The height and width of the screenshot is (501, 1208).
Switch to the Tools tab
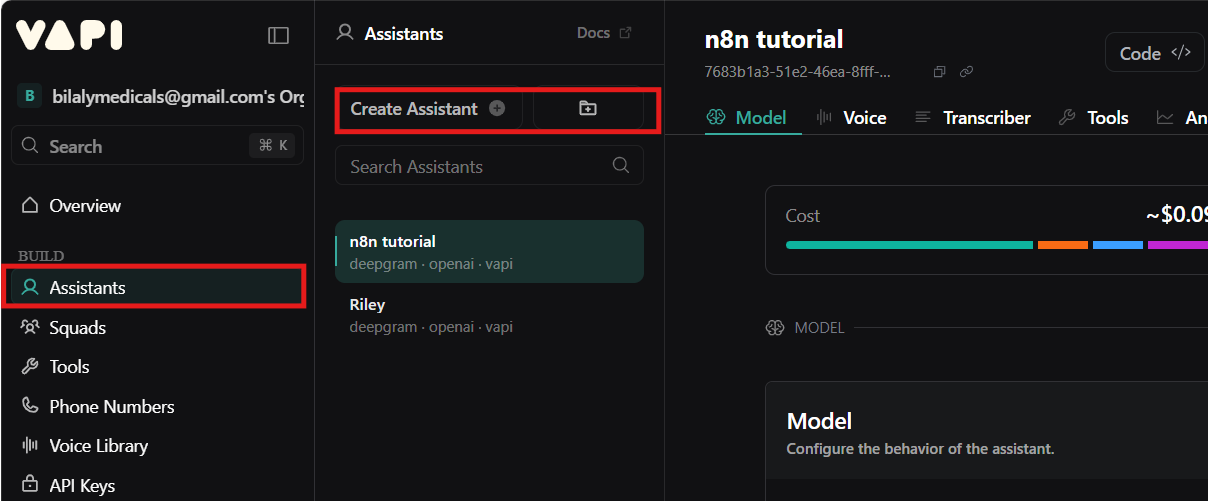tap(1094, 118)
